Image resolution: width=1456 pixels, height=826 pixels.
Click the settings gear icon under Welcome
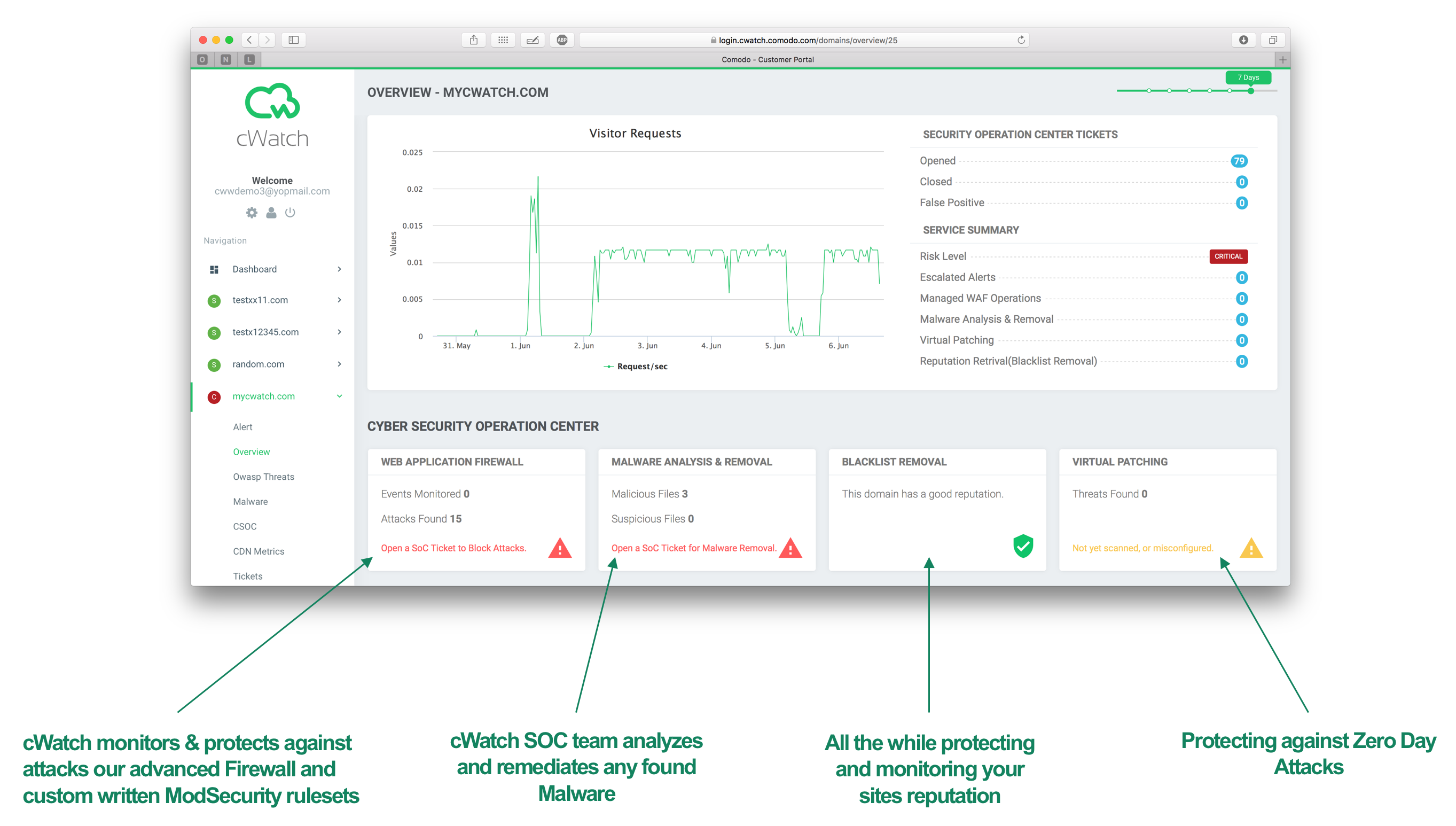click(x=251, y=213)
